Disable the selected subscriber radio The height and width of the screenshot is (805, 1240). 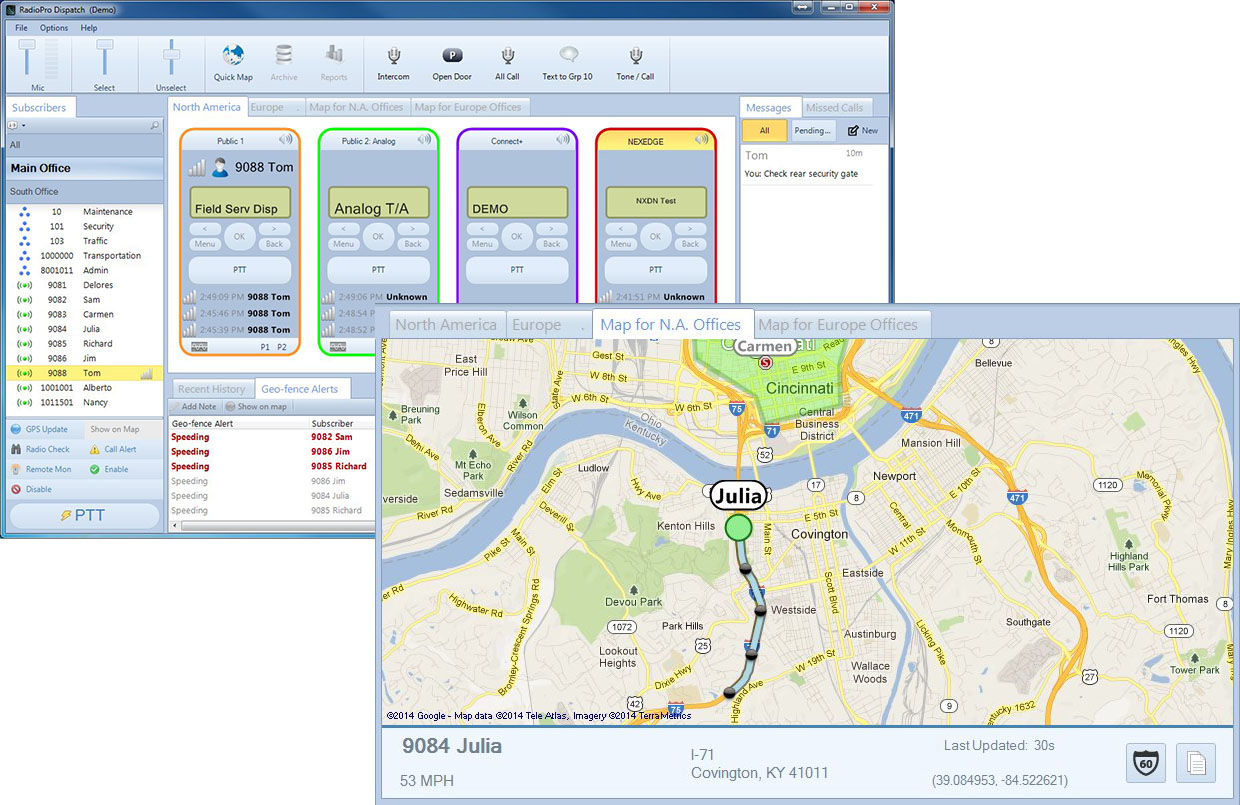[x=34, y=489]
